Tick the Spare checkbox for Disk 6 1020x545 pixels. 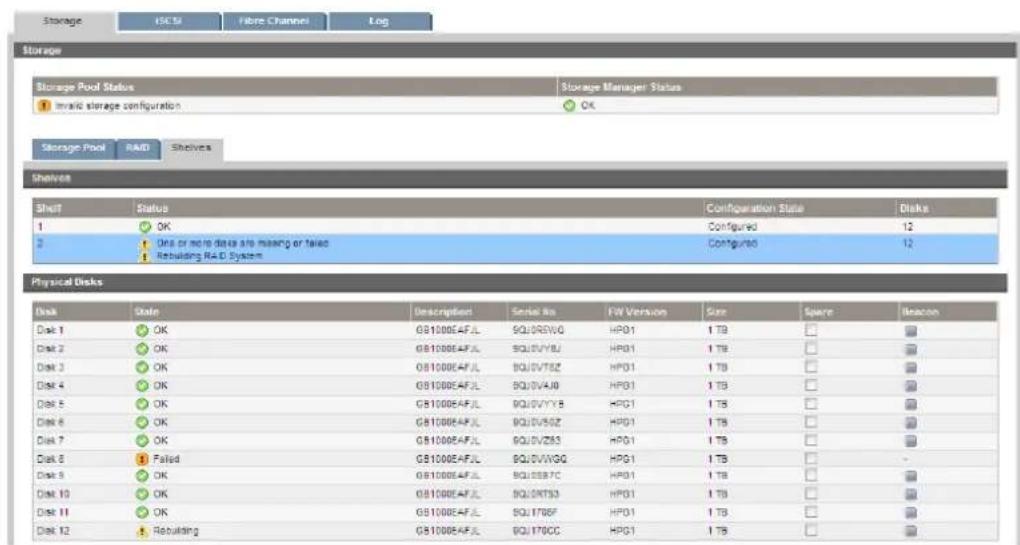(x=811, y=422)
